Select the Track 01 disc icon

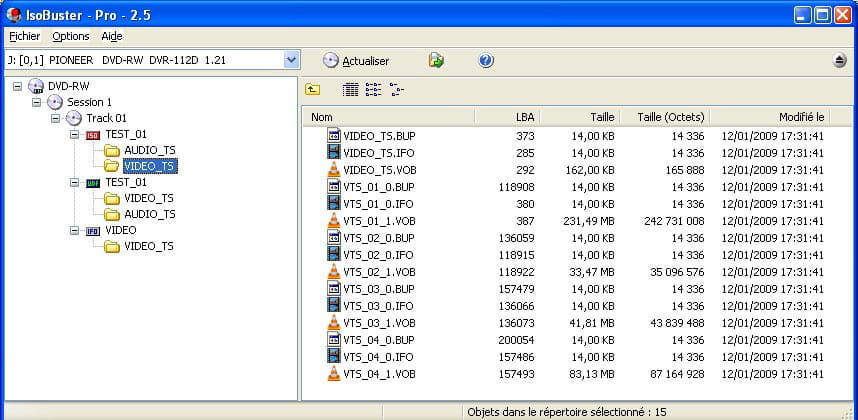(74, 118)
